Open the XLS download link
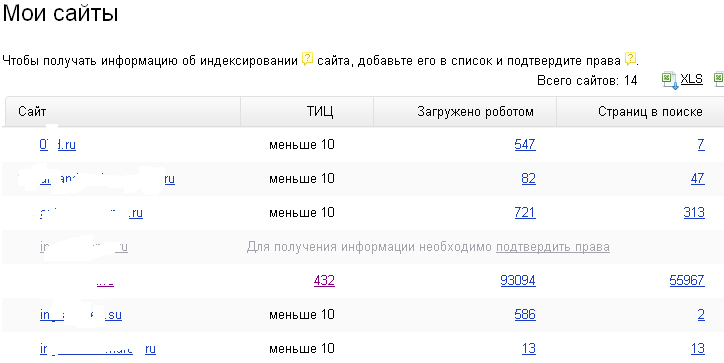Image resolution: width=724 pixels, height=363 pixels. 691,79
